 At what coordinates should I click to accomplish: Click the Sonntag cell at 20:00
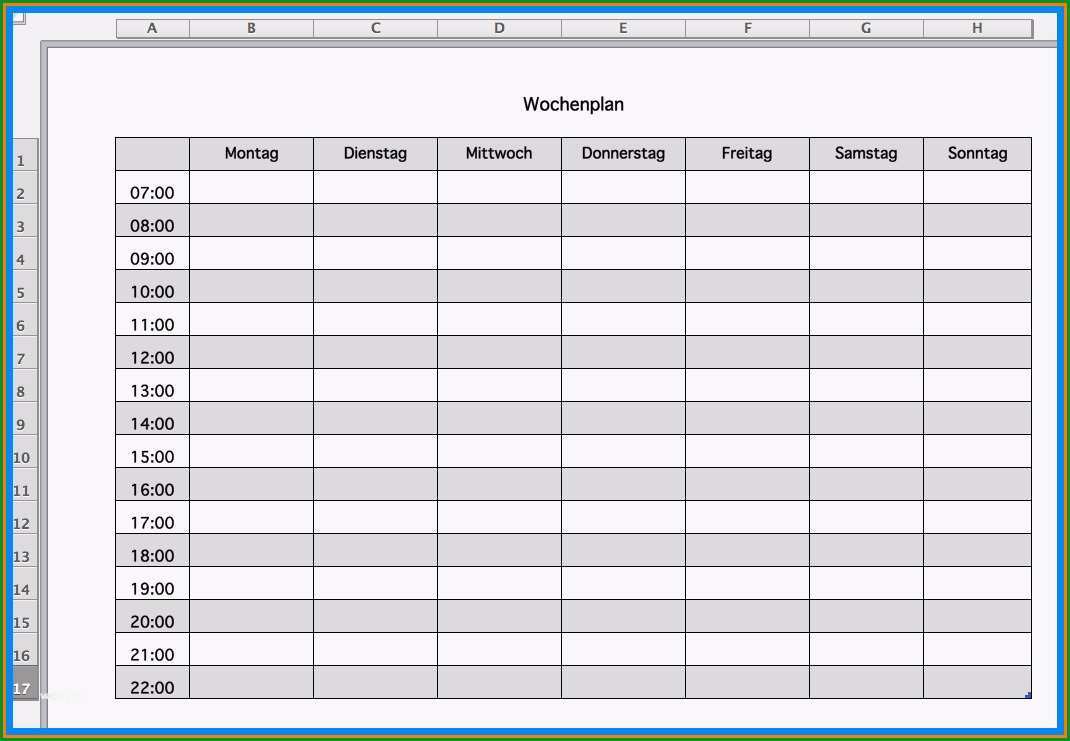click(977, 616)
